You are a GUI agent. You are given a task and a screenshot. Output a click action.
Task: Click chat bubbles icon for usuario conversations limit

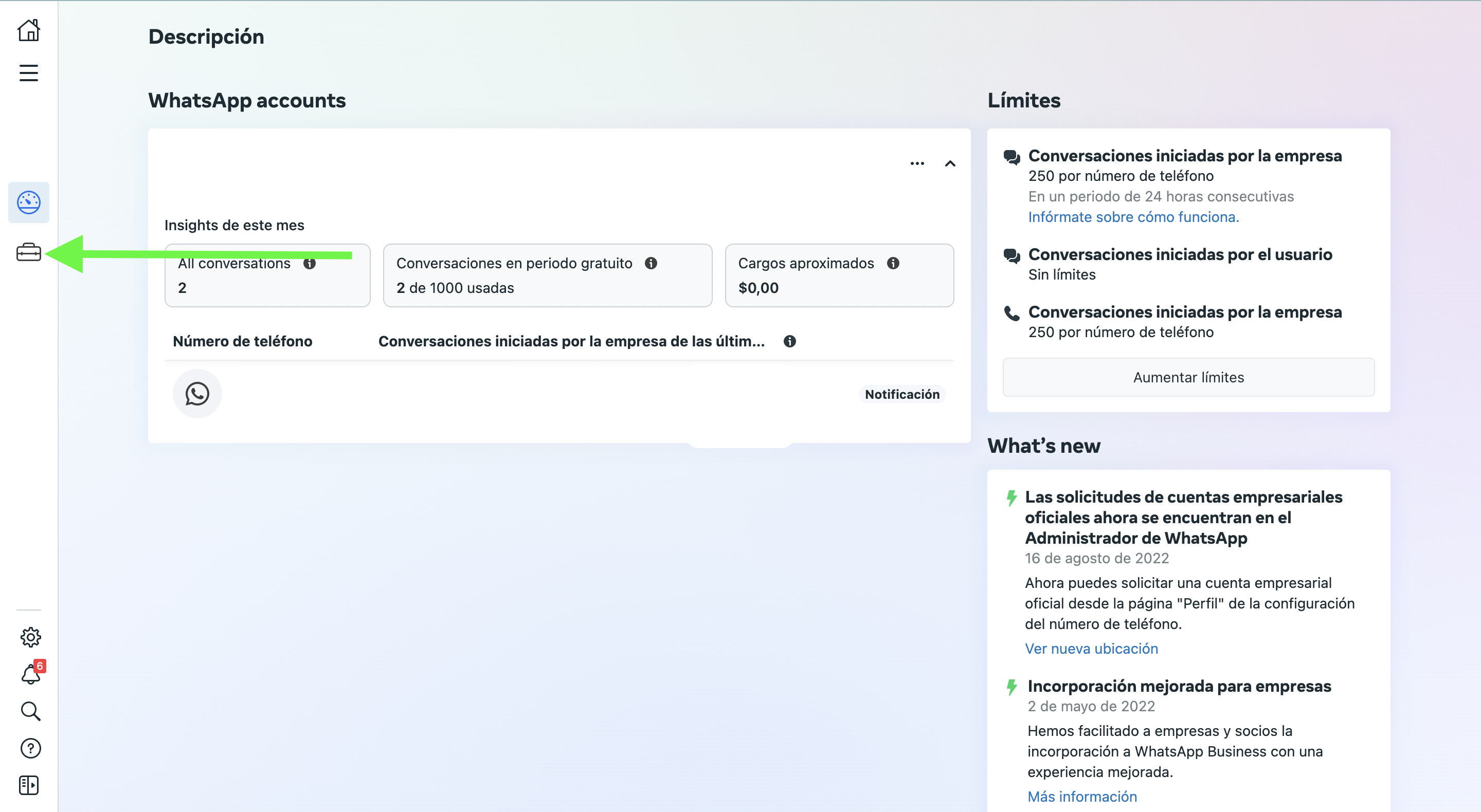[x=1012, y=256]
